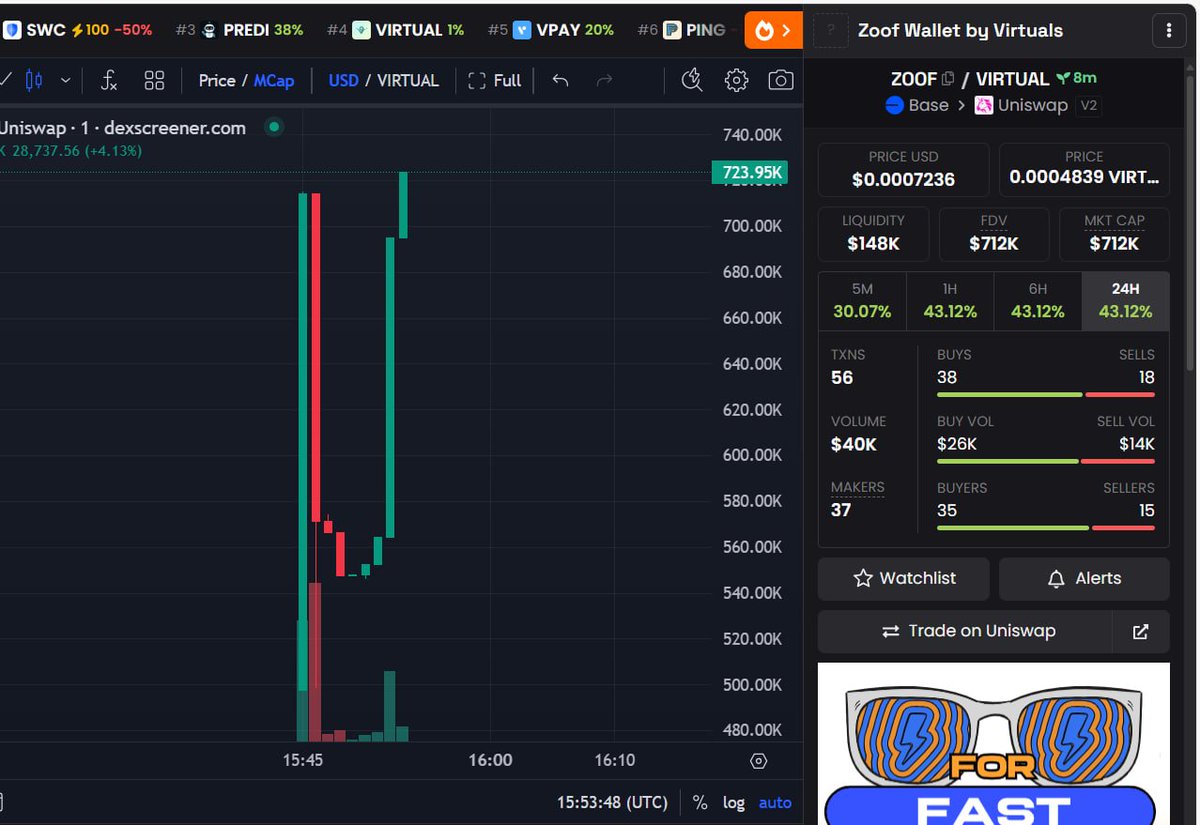Click the BUYS green progress bar
This screenshot has height=825, width=1200.
click(x=1009, y=395)
